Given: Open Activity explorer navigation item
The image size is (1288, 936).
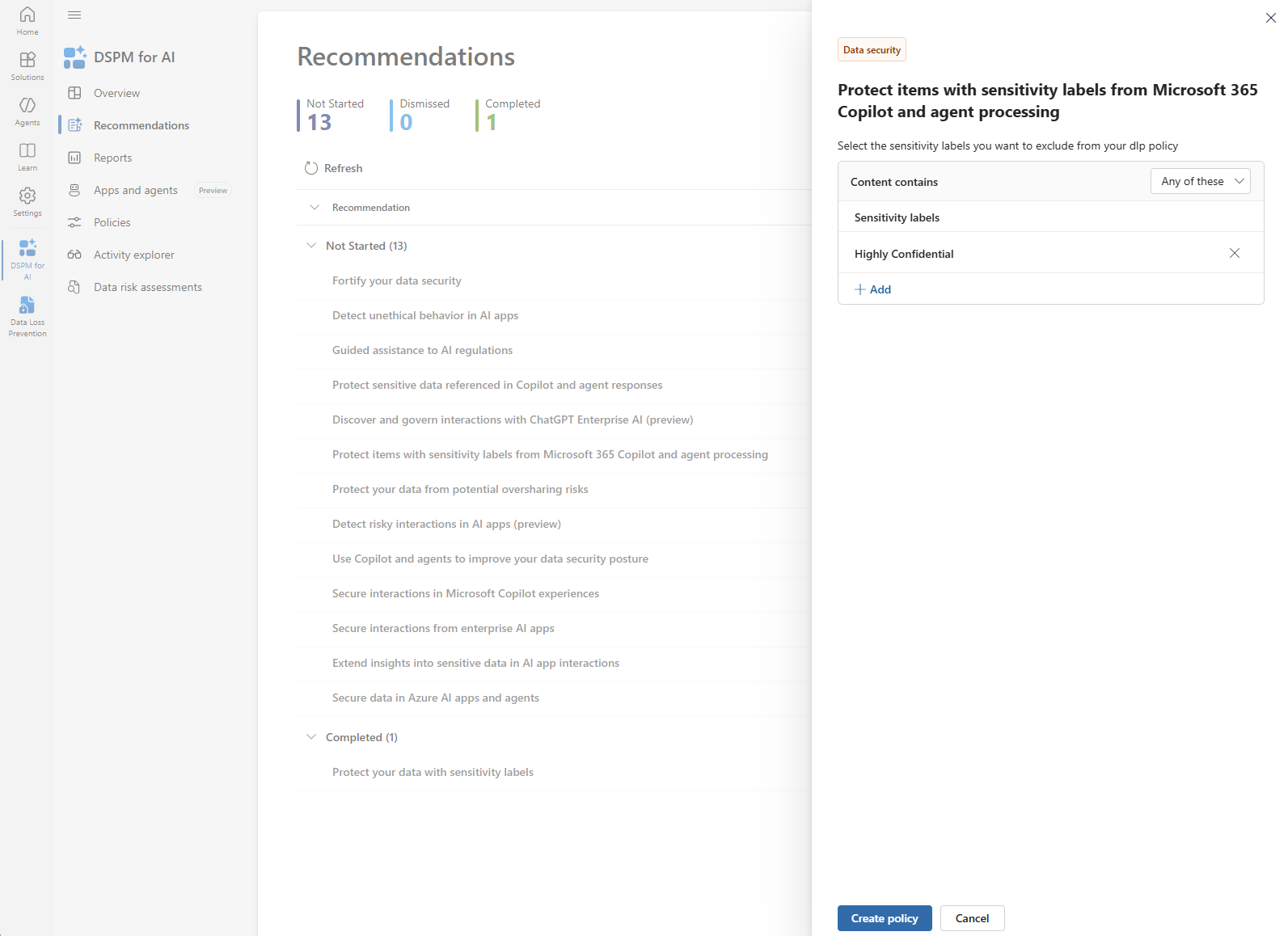Looking at the screenshot, I should coord(133,255).
